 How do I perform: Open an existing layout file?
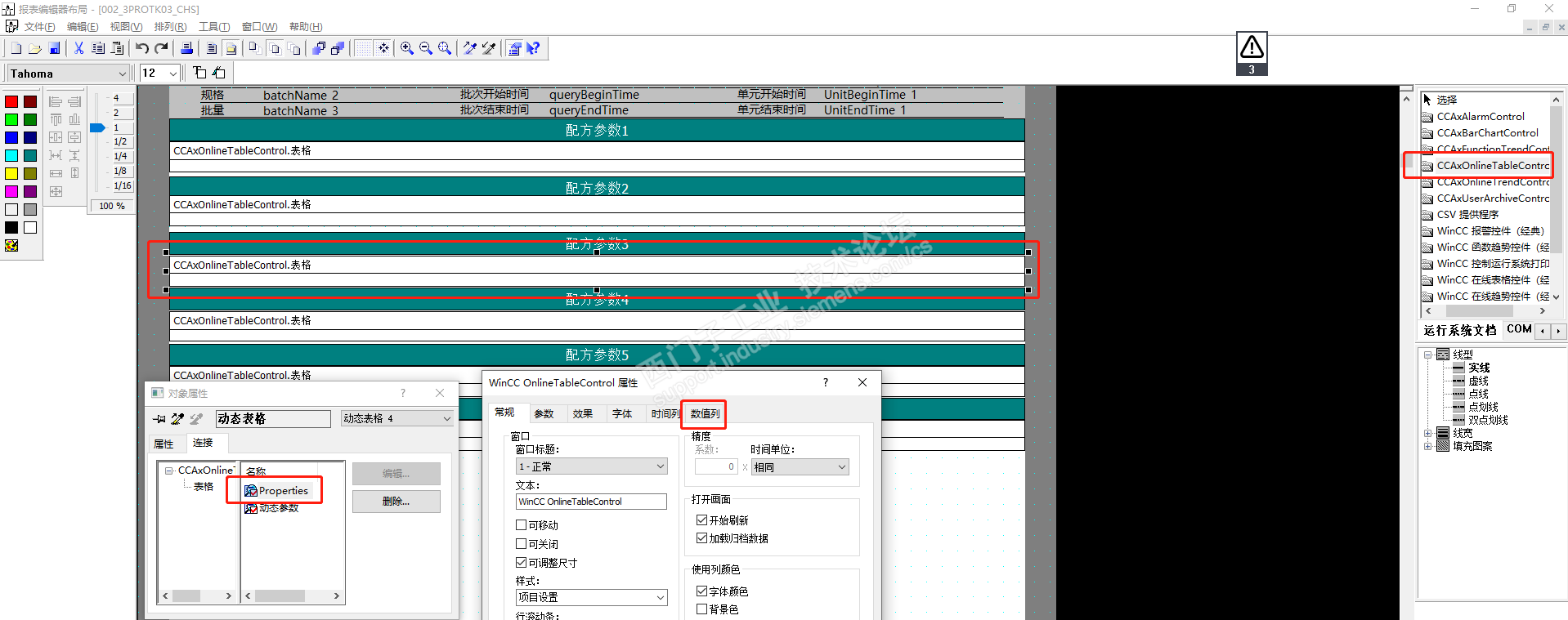[x=34, y=48]
